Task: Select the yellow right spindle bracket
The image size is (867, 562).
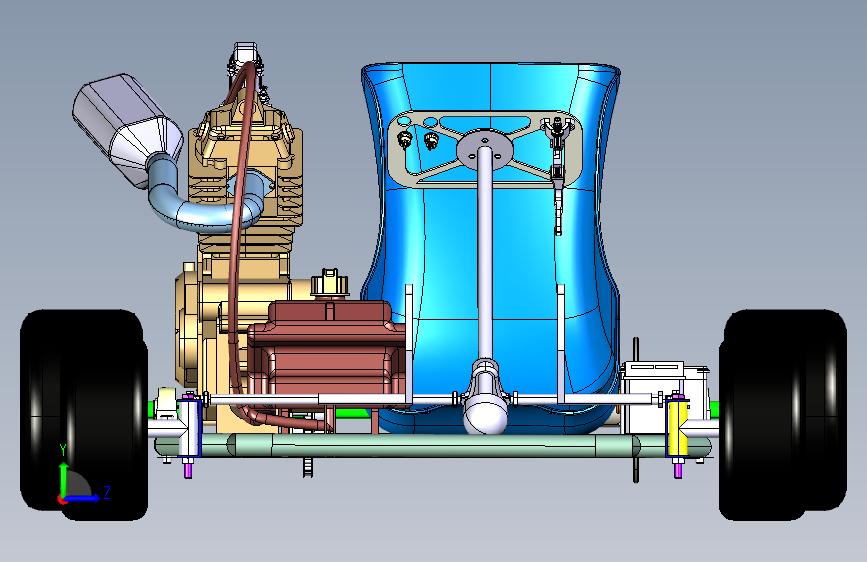Action: (x=677, y=428)
